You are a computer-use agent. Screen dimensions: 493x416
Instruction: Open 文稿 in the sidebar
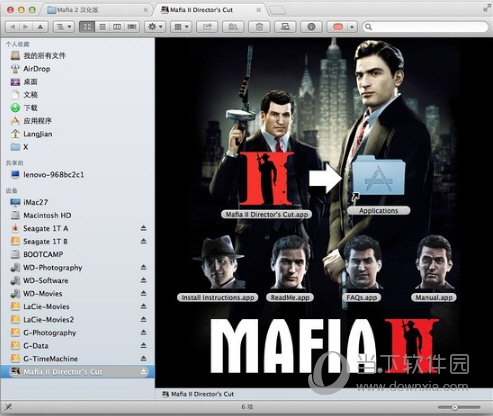pyautogui.click(x=30, y=95)
